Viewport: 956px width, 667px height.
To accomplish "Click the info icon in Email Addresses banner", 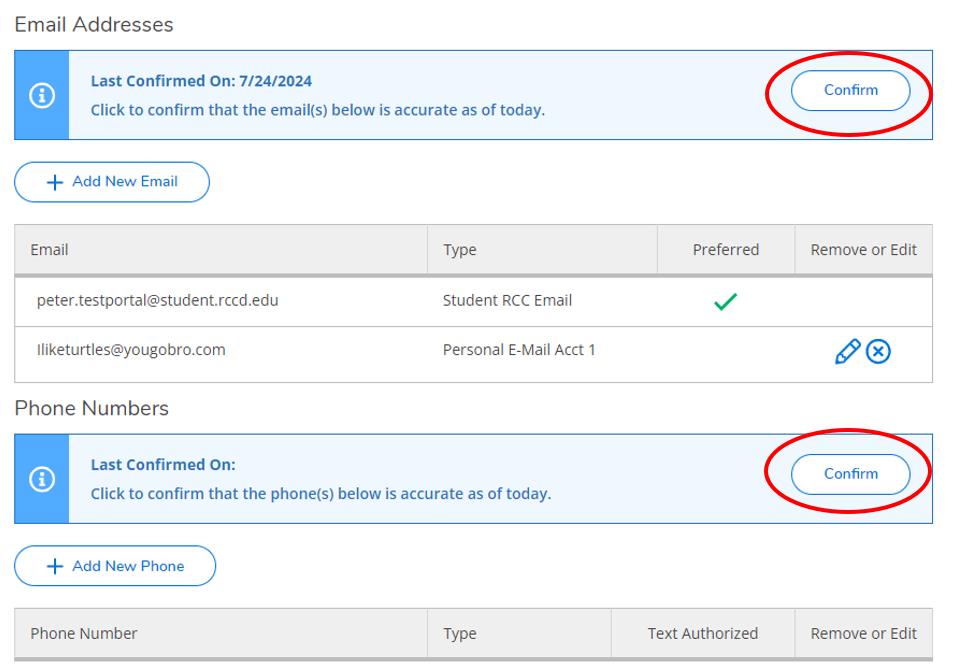I will point(42,95).
